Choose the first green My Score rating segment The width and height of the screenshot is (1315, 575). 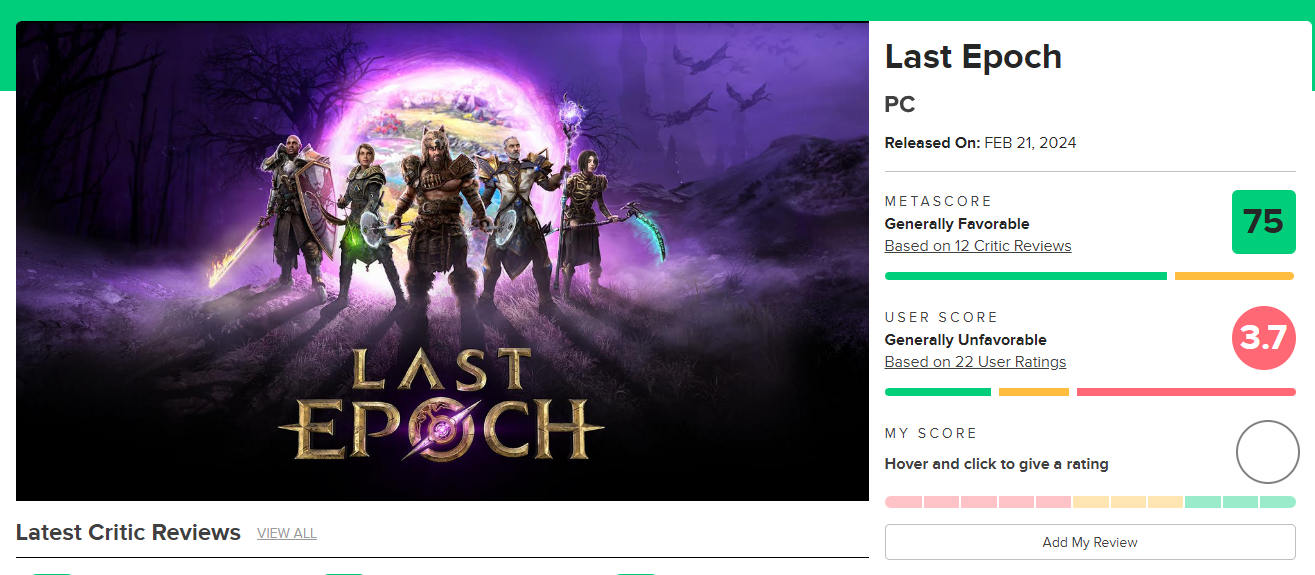(x=1203, y=502)
